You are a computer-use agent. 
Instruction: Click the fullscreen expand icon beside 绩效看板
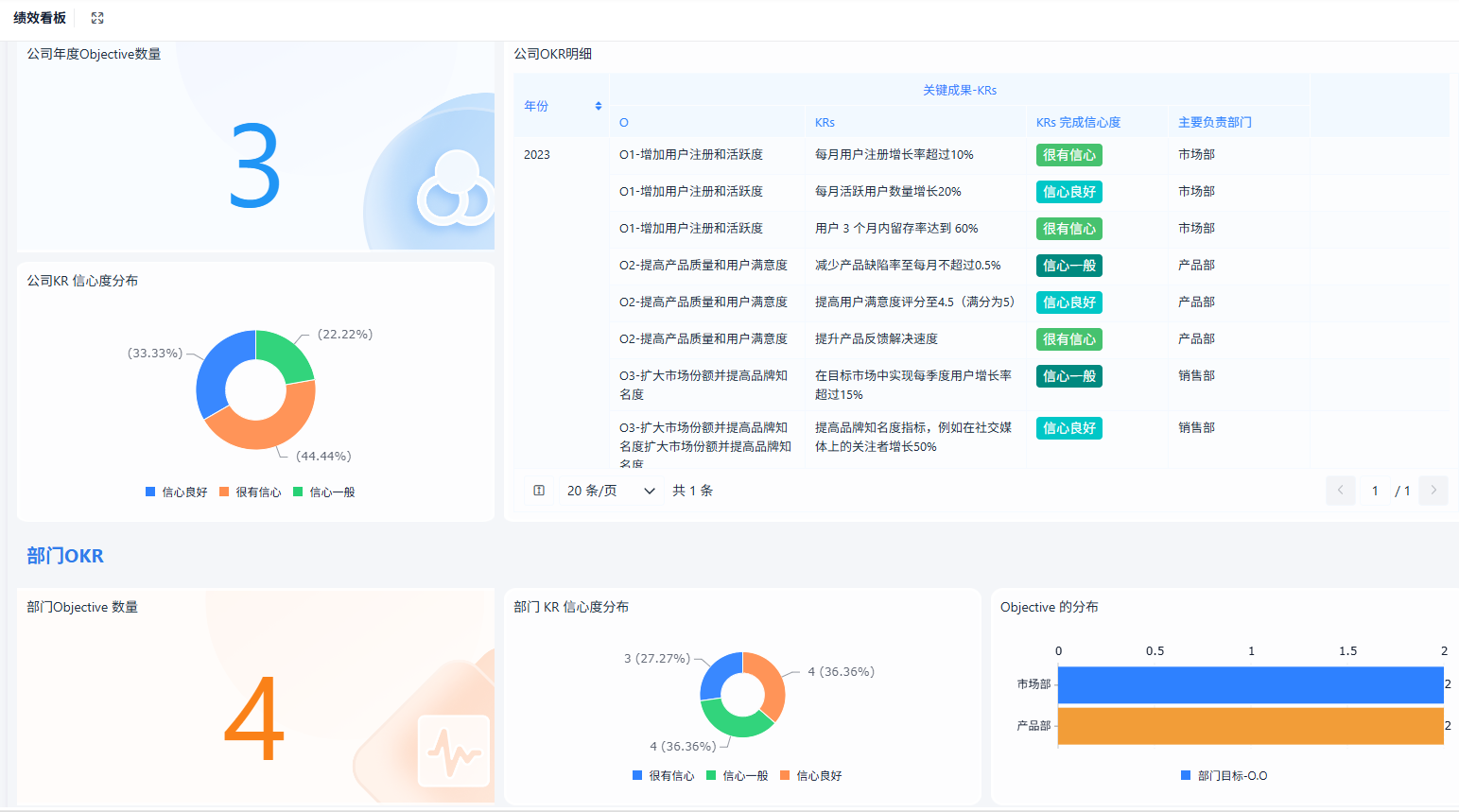96,17
